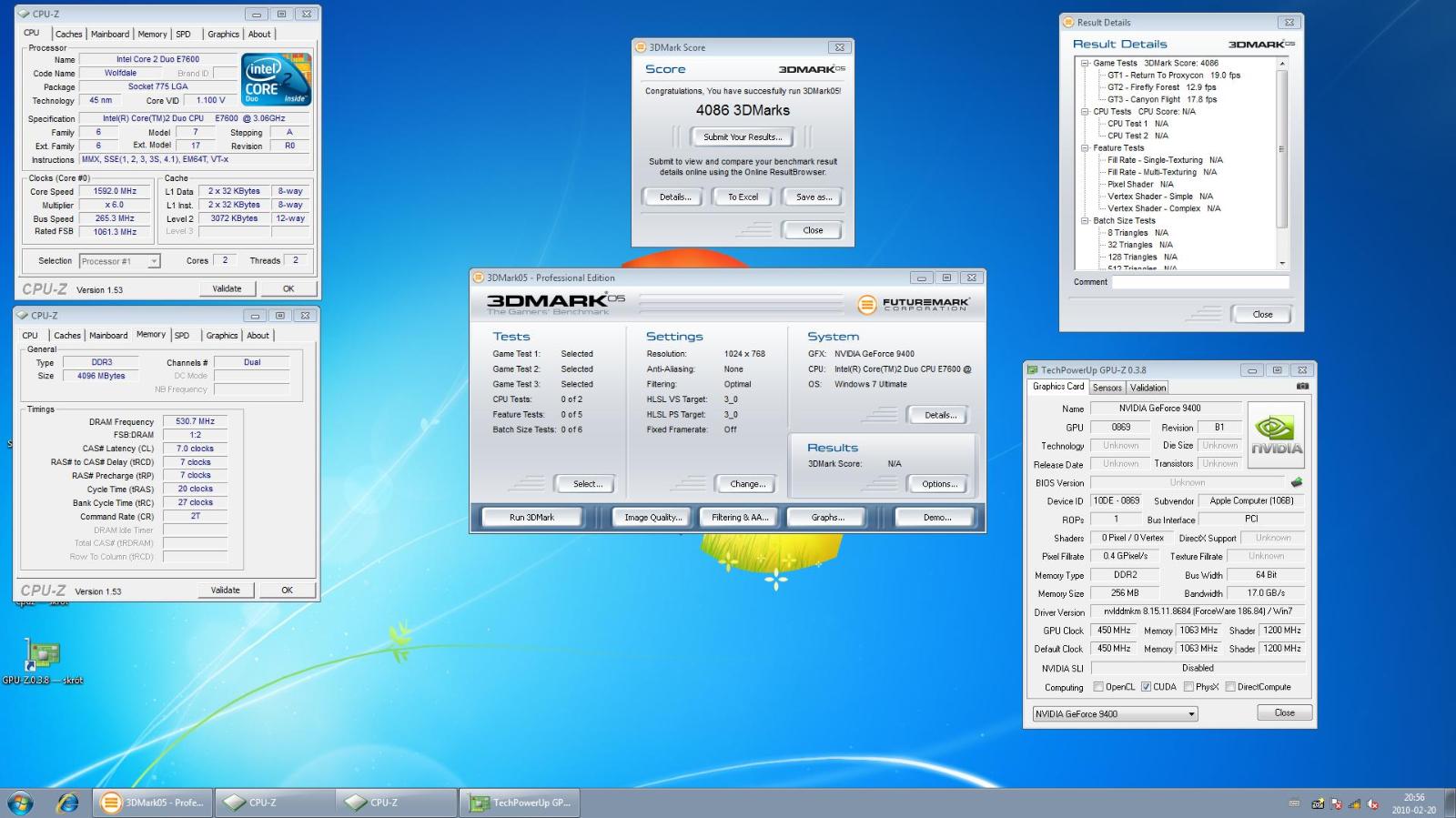The height and width of the screenshot is (818, 1456).
Task: Click Details button in 3DMark Score window
Action: coord(674,197)
